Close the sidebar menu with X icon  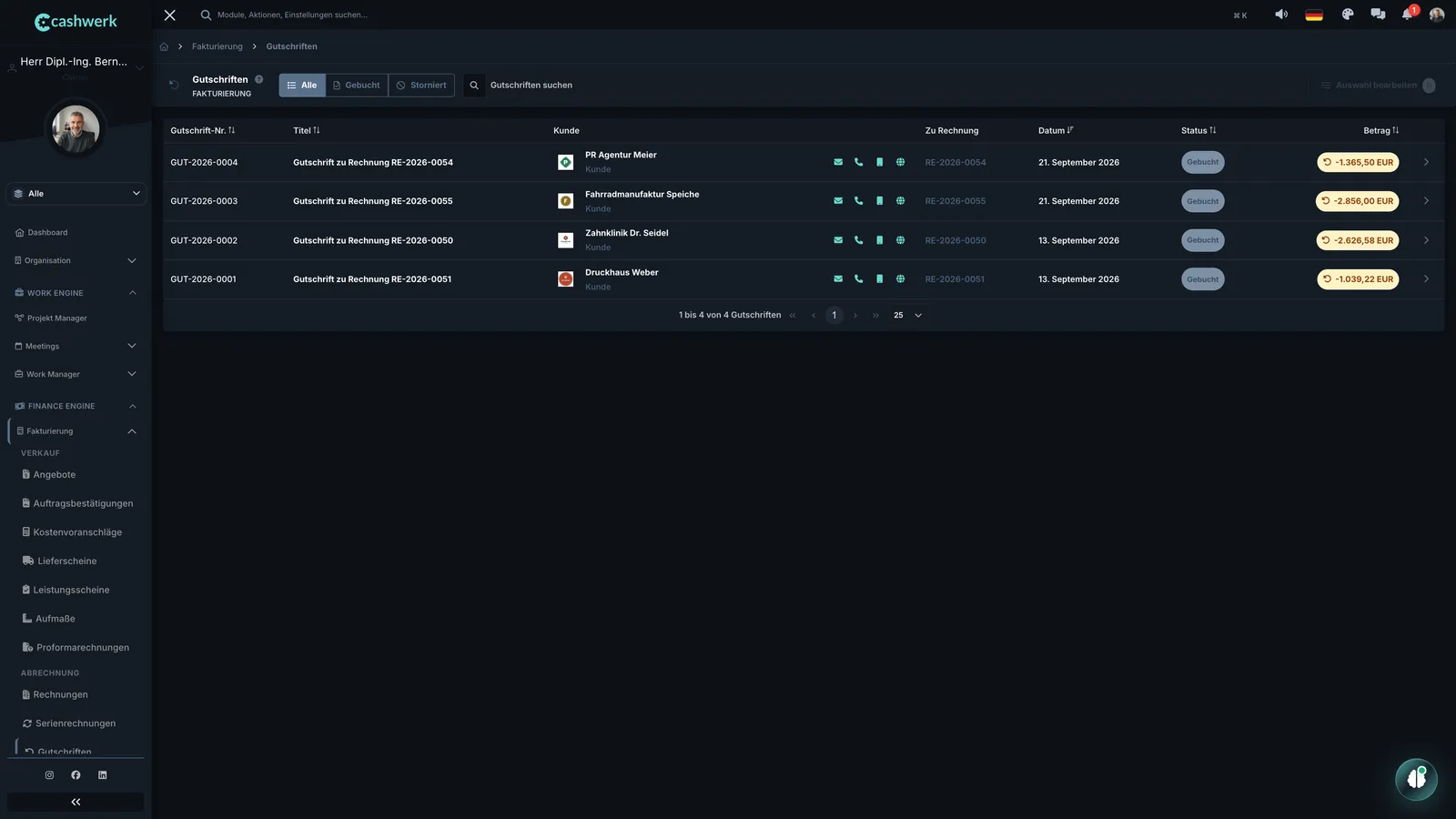click(x=169, y=15)
